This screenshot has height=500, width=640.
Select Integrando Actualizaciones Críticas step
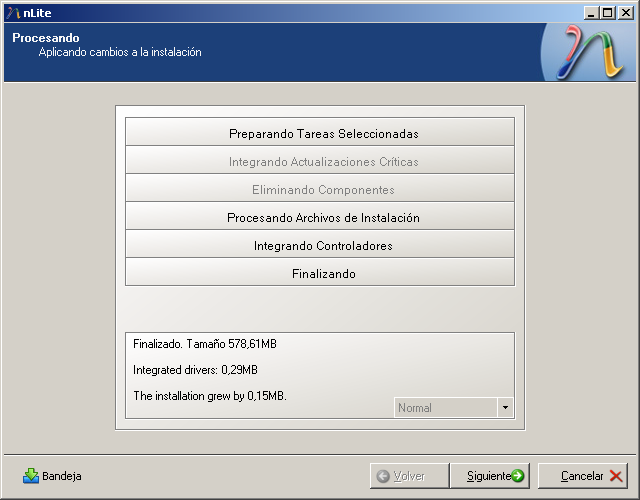pyautogui.click(x=320, y=160)
